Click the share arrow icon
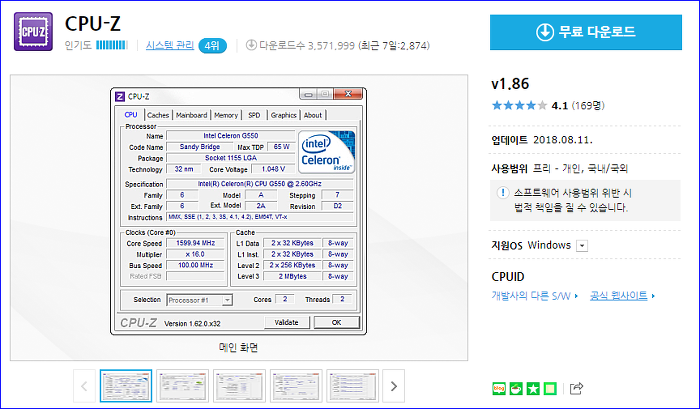Screen dimensions: 700x409 (x=576, y=388)
